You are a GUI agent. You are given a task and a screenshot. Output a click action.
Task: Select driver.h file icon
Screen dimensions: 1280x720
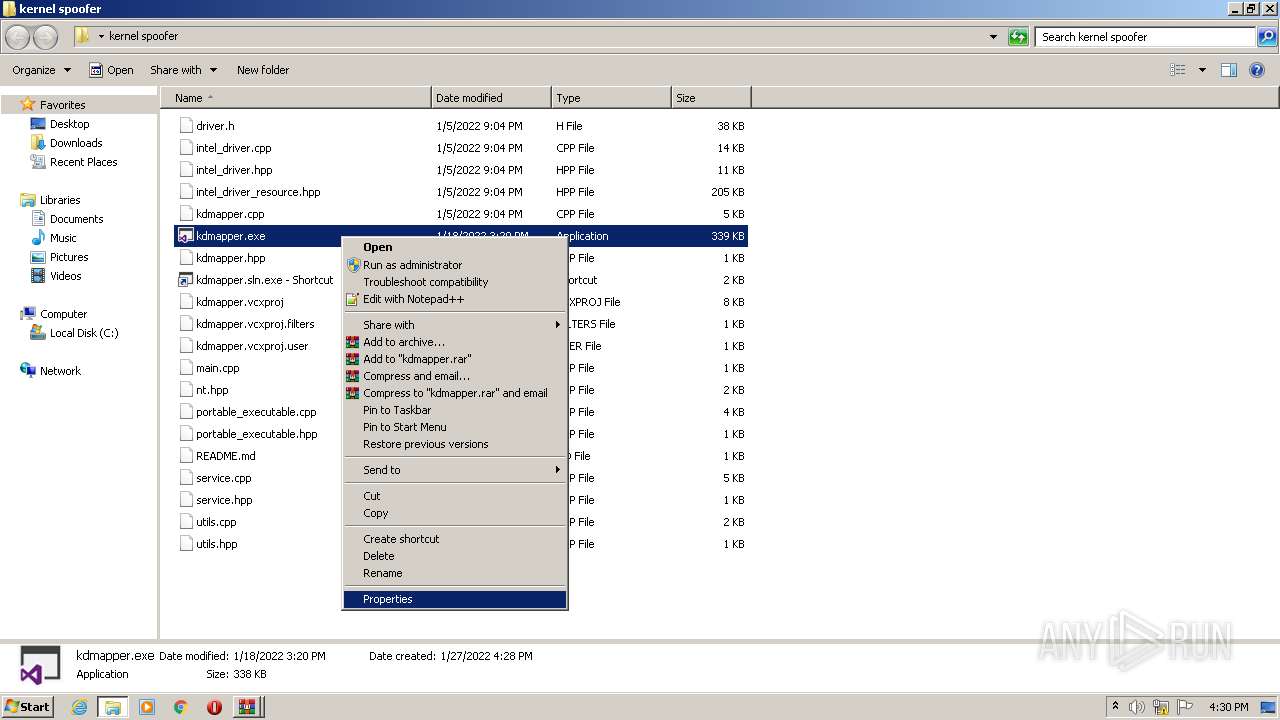coord(186,126)
